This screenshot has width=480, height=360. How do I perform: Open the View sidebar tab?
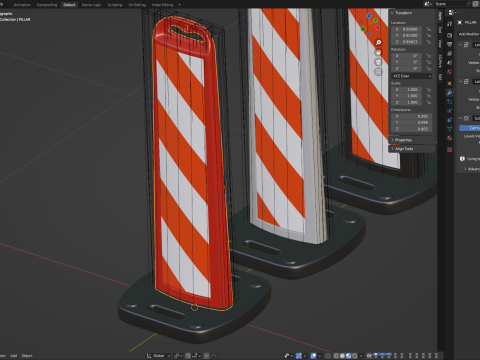(440, 43)
